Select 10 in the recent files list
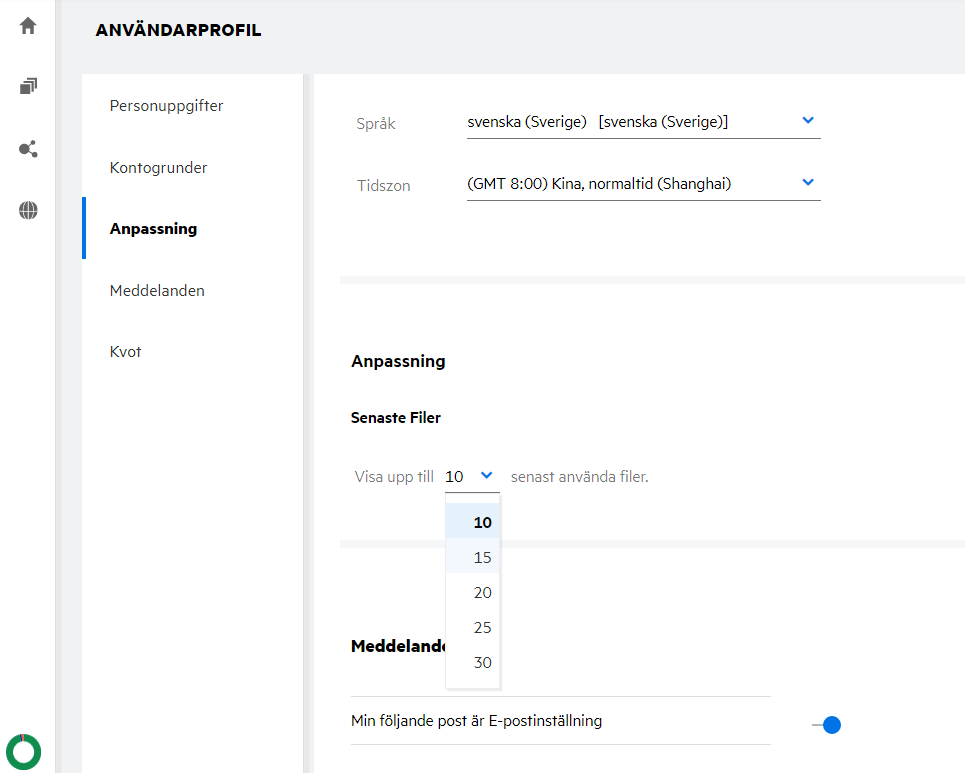This screenshot has height=773, width=965. click(483, 522)
